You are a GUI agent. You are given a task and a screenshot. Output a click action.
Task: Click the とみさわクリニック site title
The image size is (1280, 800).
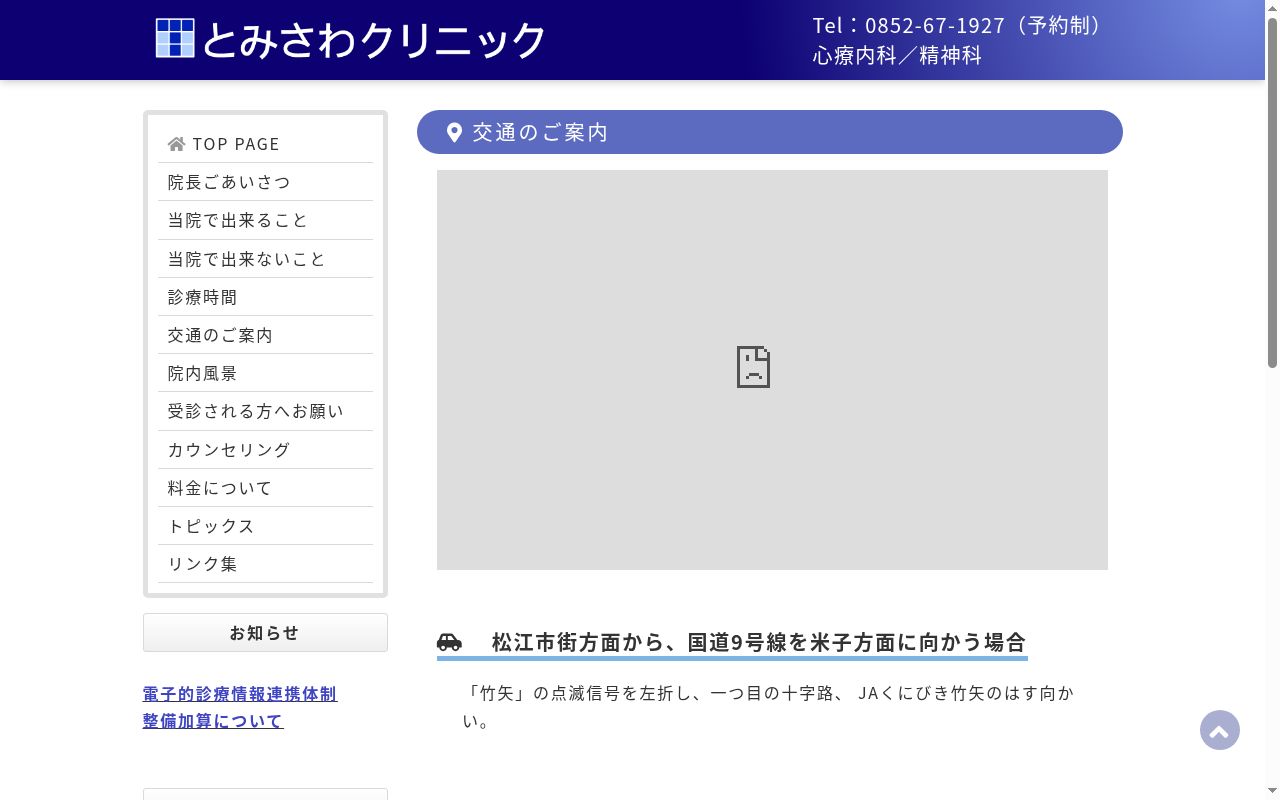point(374,39)
